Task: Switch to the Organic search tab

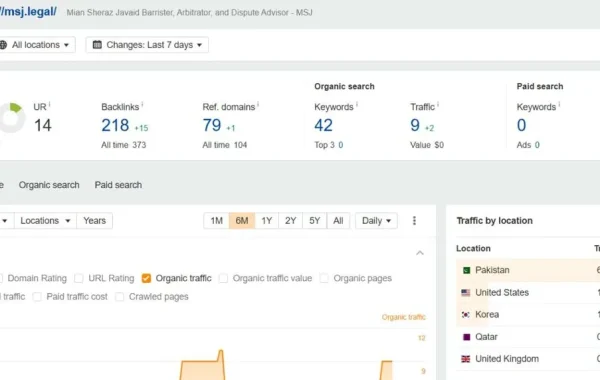Action: (49, 185)
